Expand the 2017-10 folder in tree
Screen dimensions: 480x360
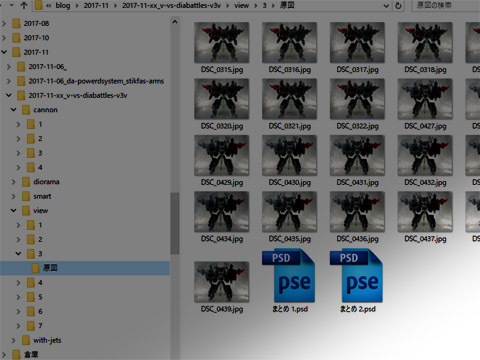[x=4, y=38]
